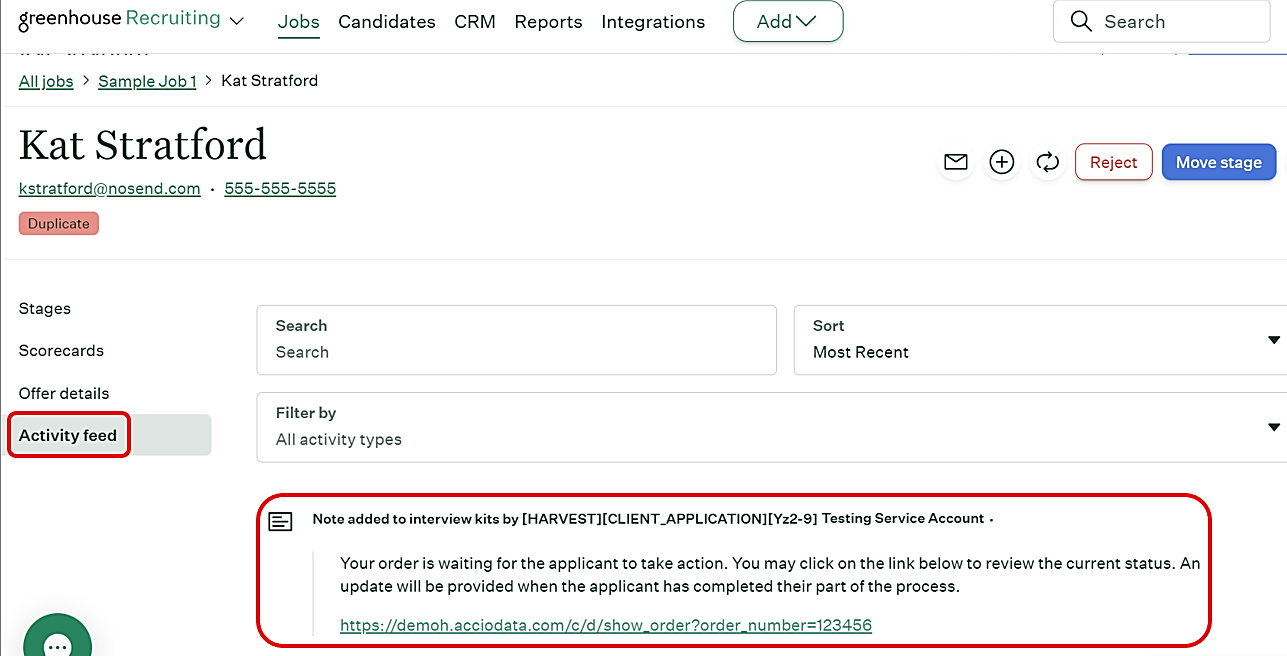Click the circled plus icon
1287x656 pixels.
tap(1002, 162)
